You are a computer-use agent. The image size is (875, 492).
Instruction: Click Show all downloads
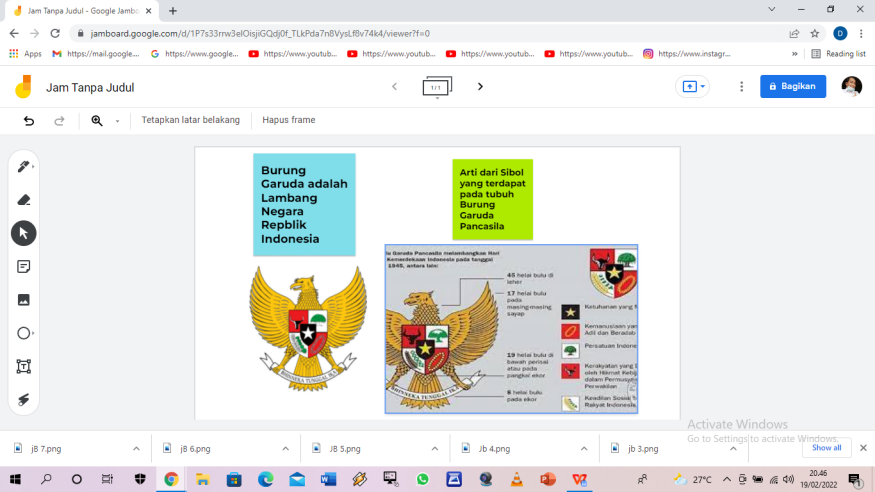coord(826,448)
